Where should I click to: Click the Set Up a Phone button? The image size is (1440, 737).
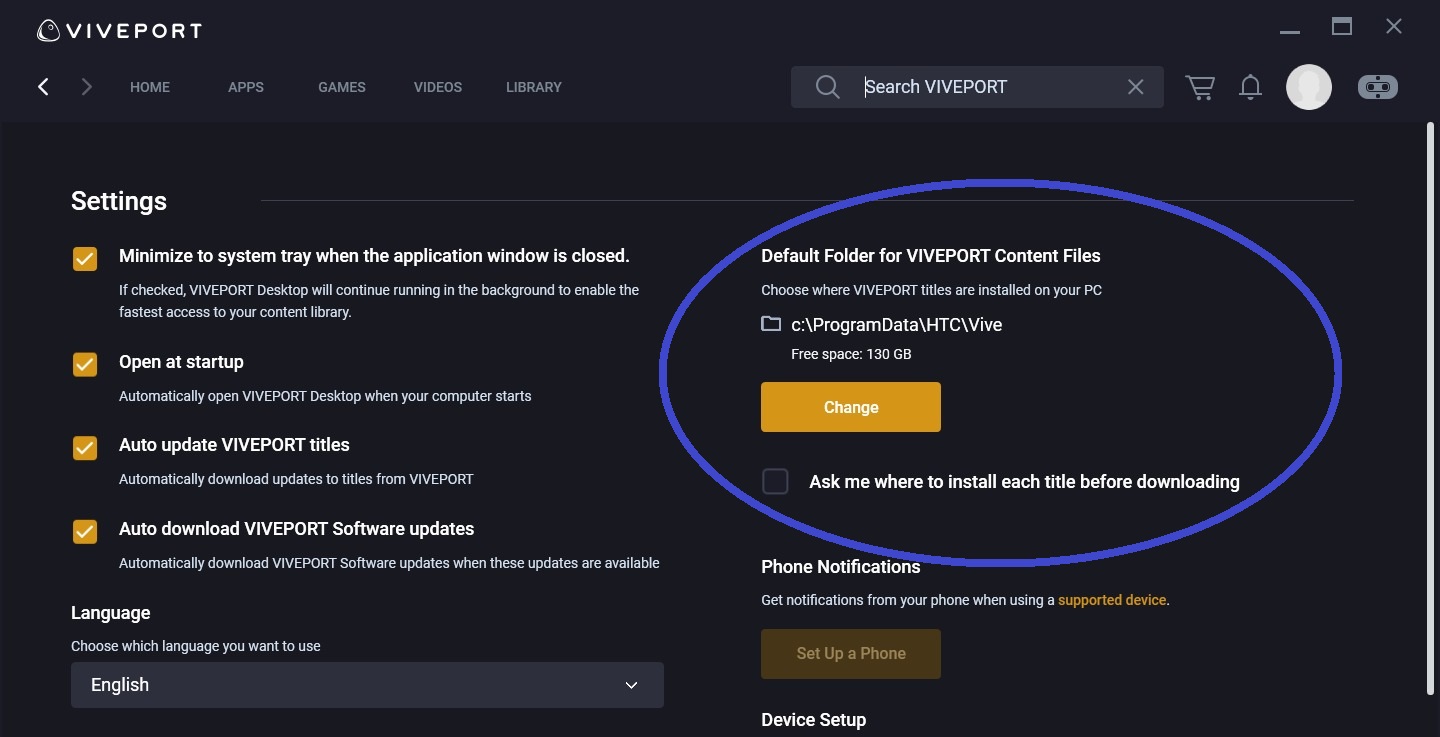[851, 654]
